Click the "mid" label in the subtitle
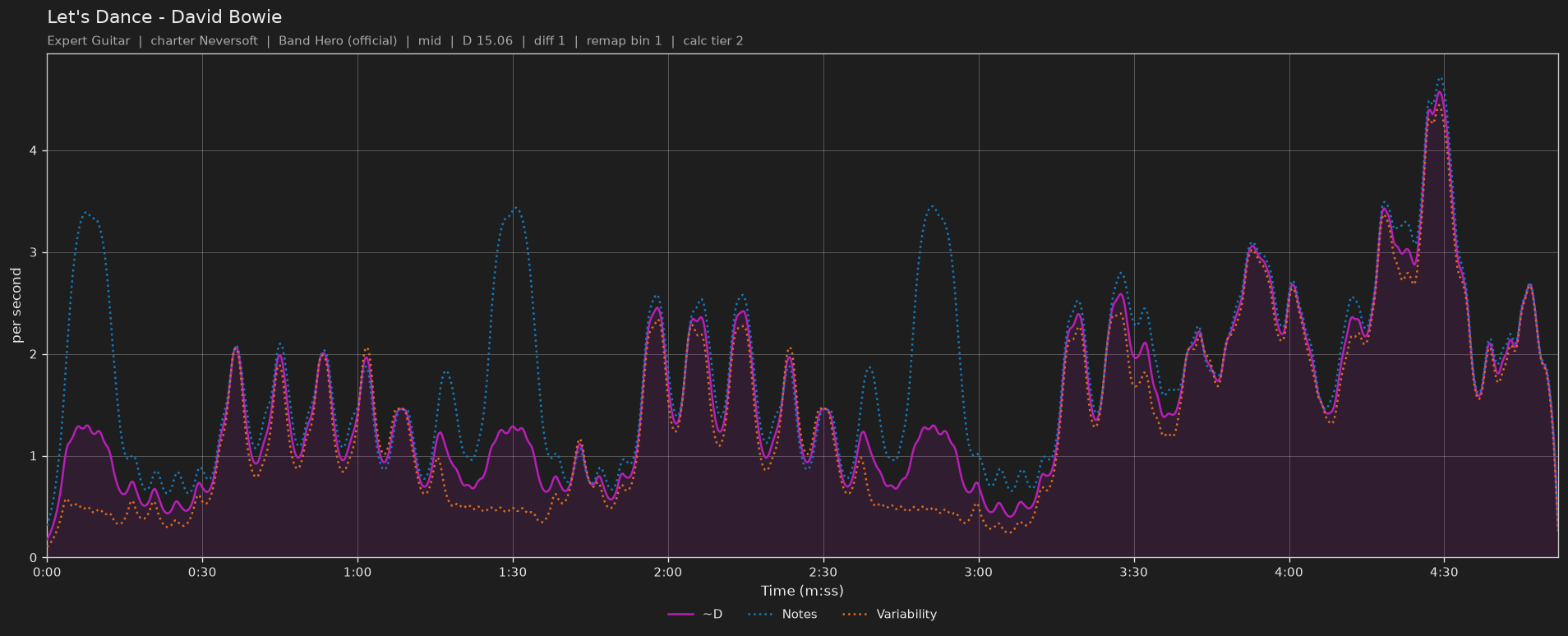 coord(430,41)
